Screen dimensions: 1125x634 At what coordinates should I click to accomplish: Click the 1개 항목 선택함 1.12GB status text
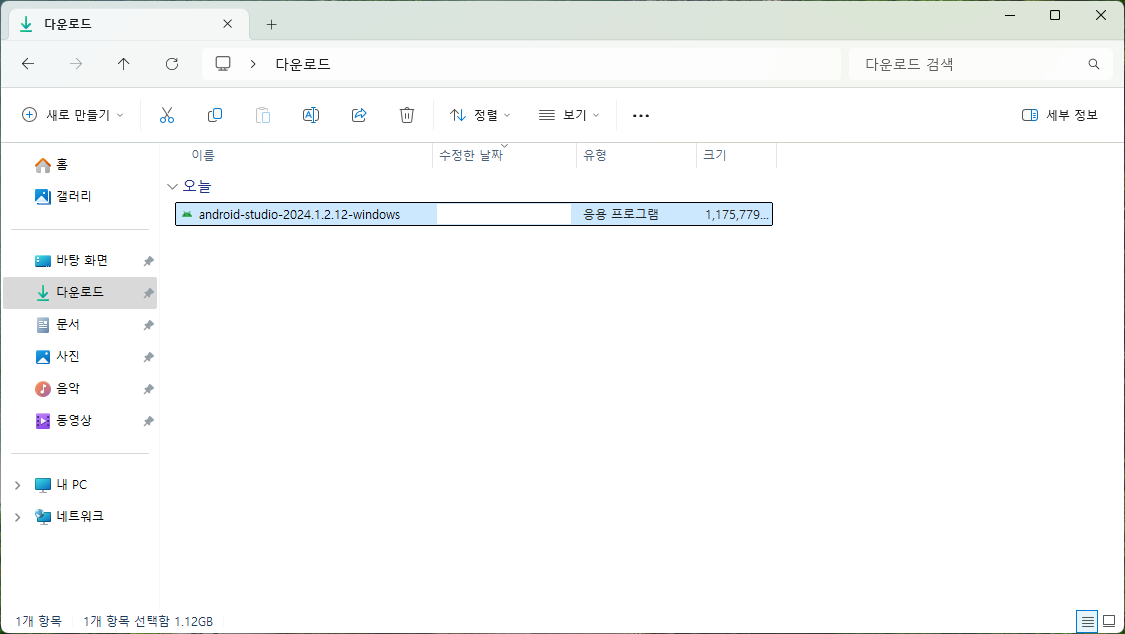coord(148,621)
